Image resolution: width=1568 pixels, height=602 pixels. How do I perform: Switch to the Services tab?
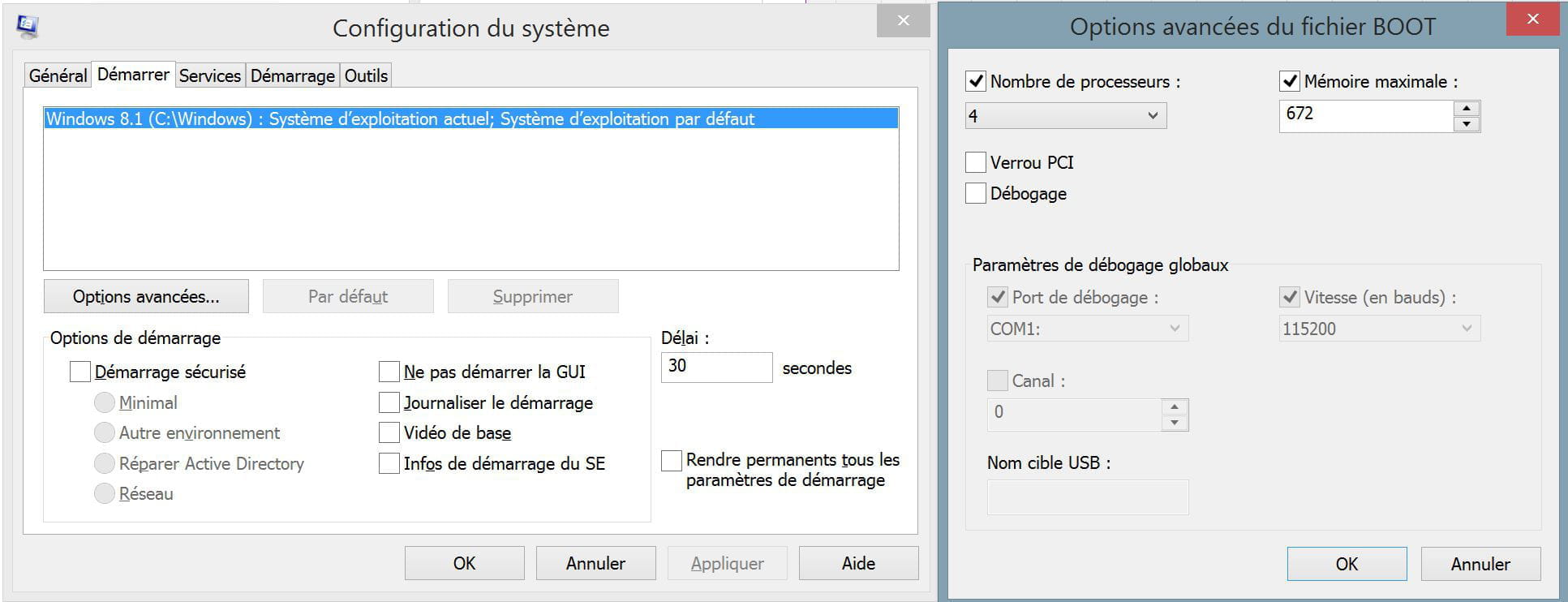coord(210,75)
